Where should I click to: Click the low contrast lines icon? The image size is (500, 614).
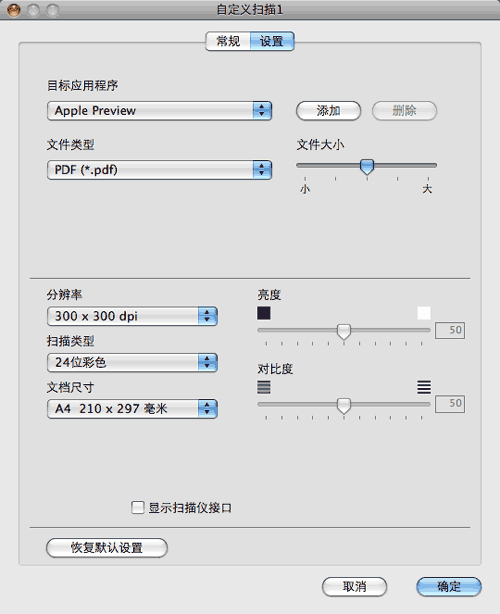264,387
